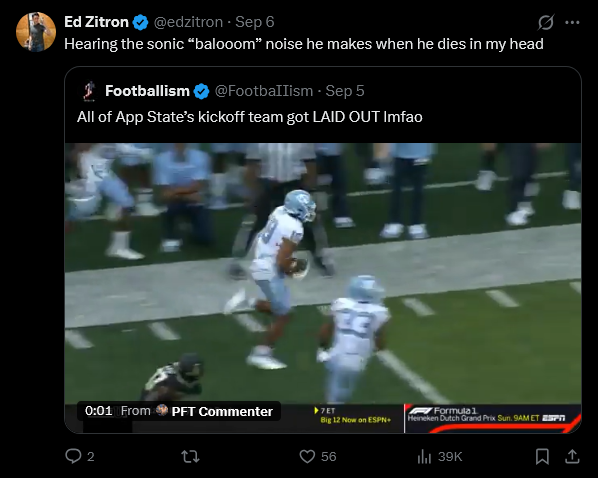598x478 pixels.
Task: Click Footballism's verified badge
Action: [201, 92]
